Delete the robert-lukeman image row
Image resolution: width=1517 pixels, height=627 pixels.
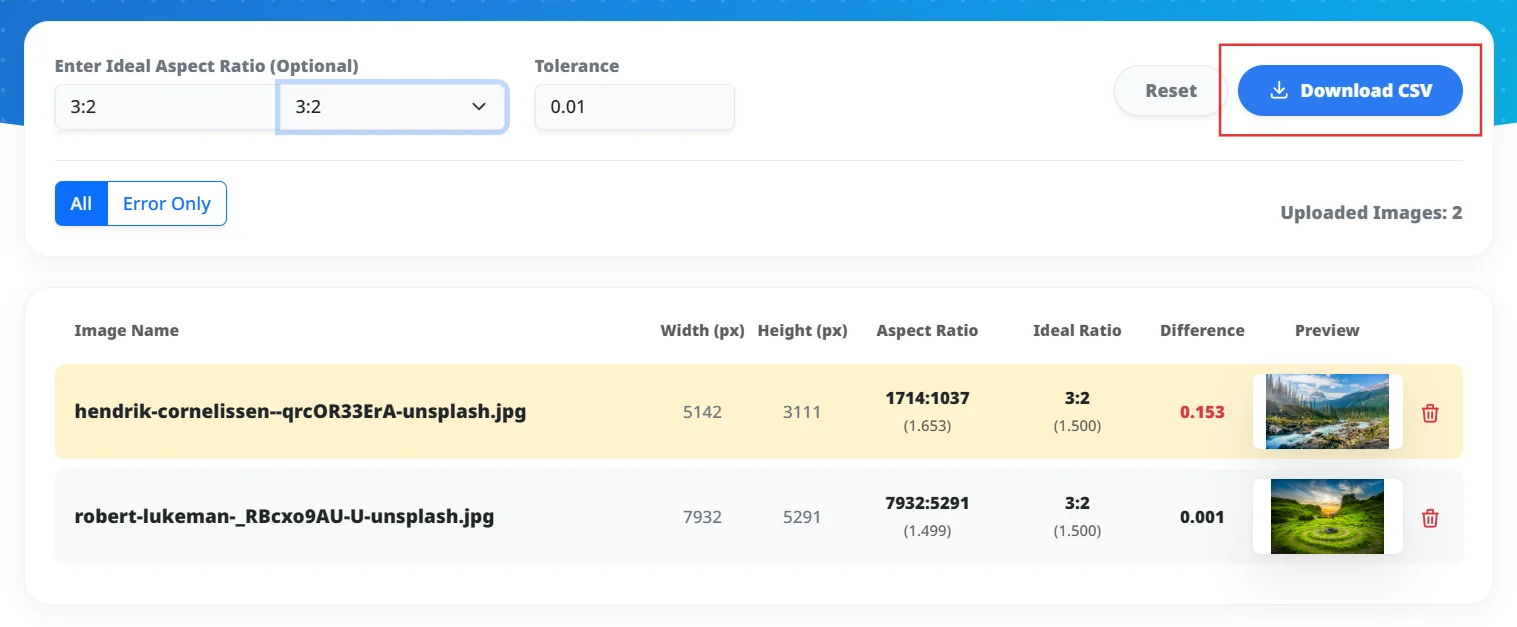[1430, 517]
